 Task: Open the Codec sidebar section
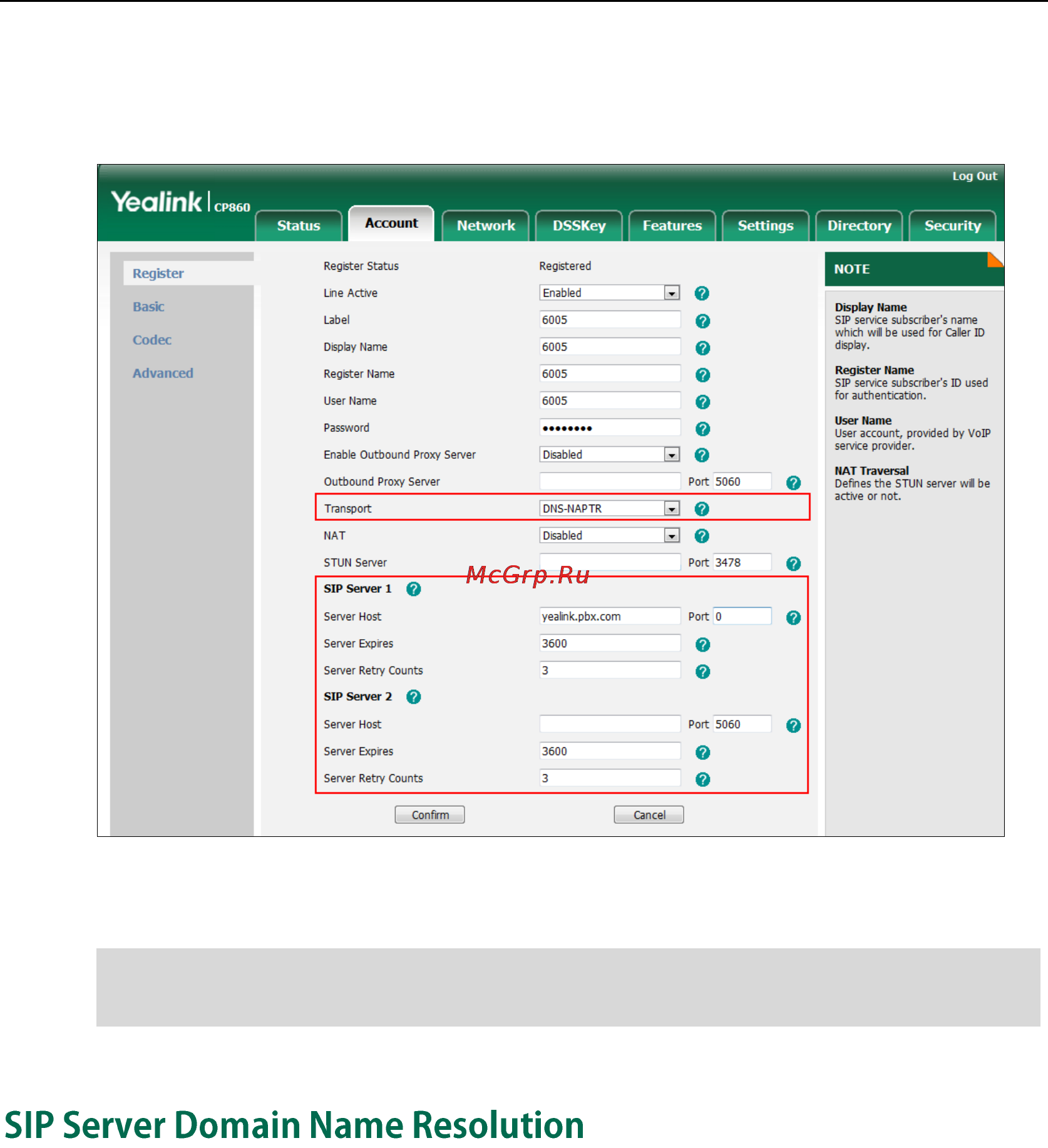tap(152, 340)
